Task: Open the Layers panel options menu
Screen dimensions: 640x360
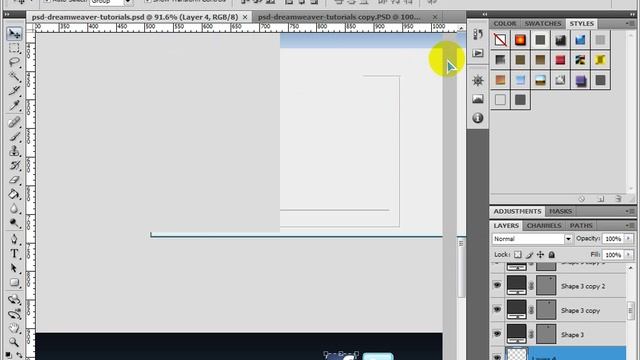Action: tap(630, 225)
